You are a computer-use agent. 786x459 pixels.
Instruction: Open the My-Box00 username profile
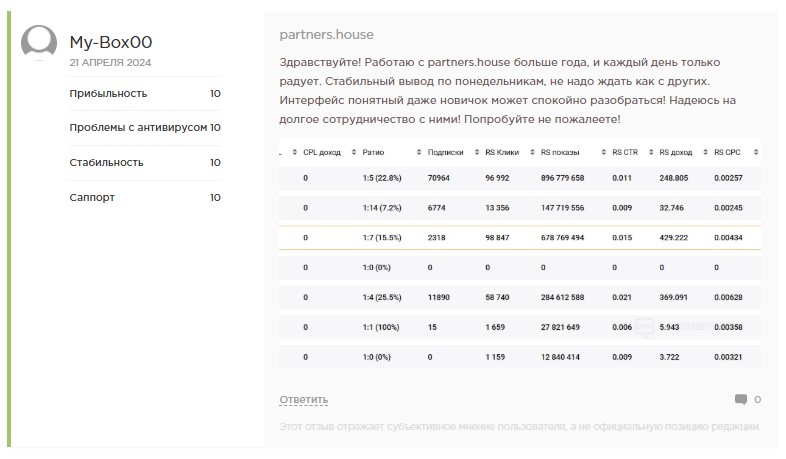(x=111, y=43)
